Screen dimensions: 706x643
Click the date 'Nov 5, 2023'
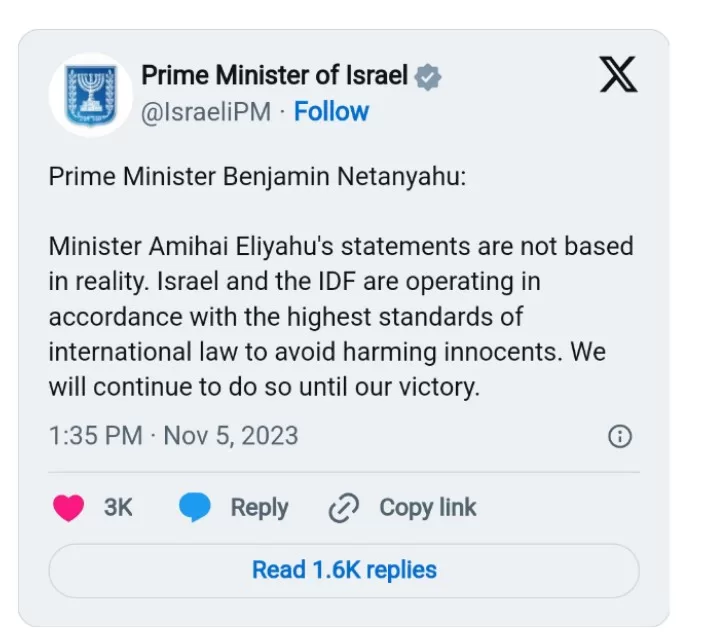[231, 436]
